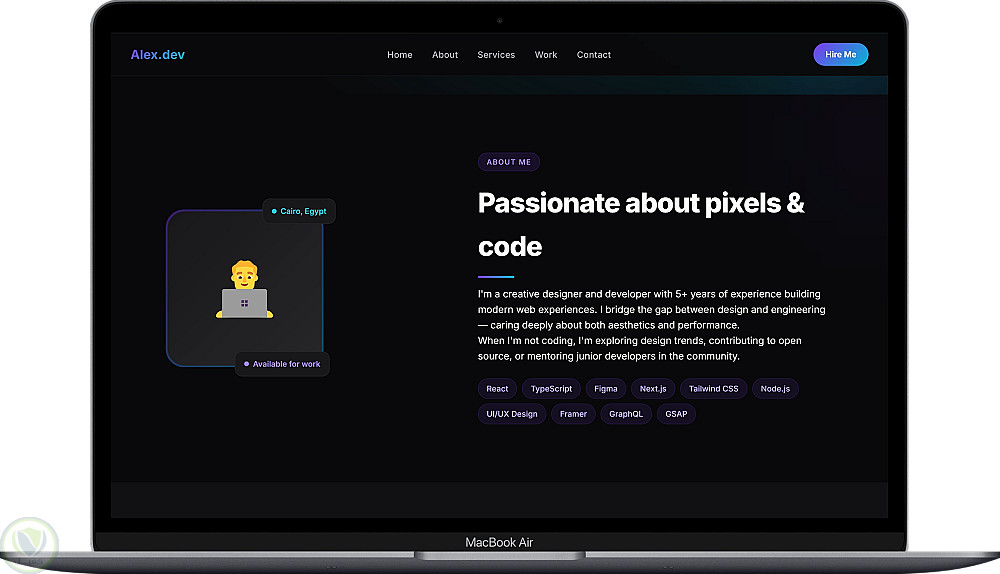The width and height of the screenshot is (1000, 574).
Task: Click the ABOUT ME badge
Action: click(509, 162)
